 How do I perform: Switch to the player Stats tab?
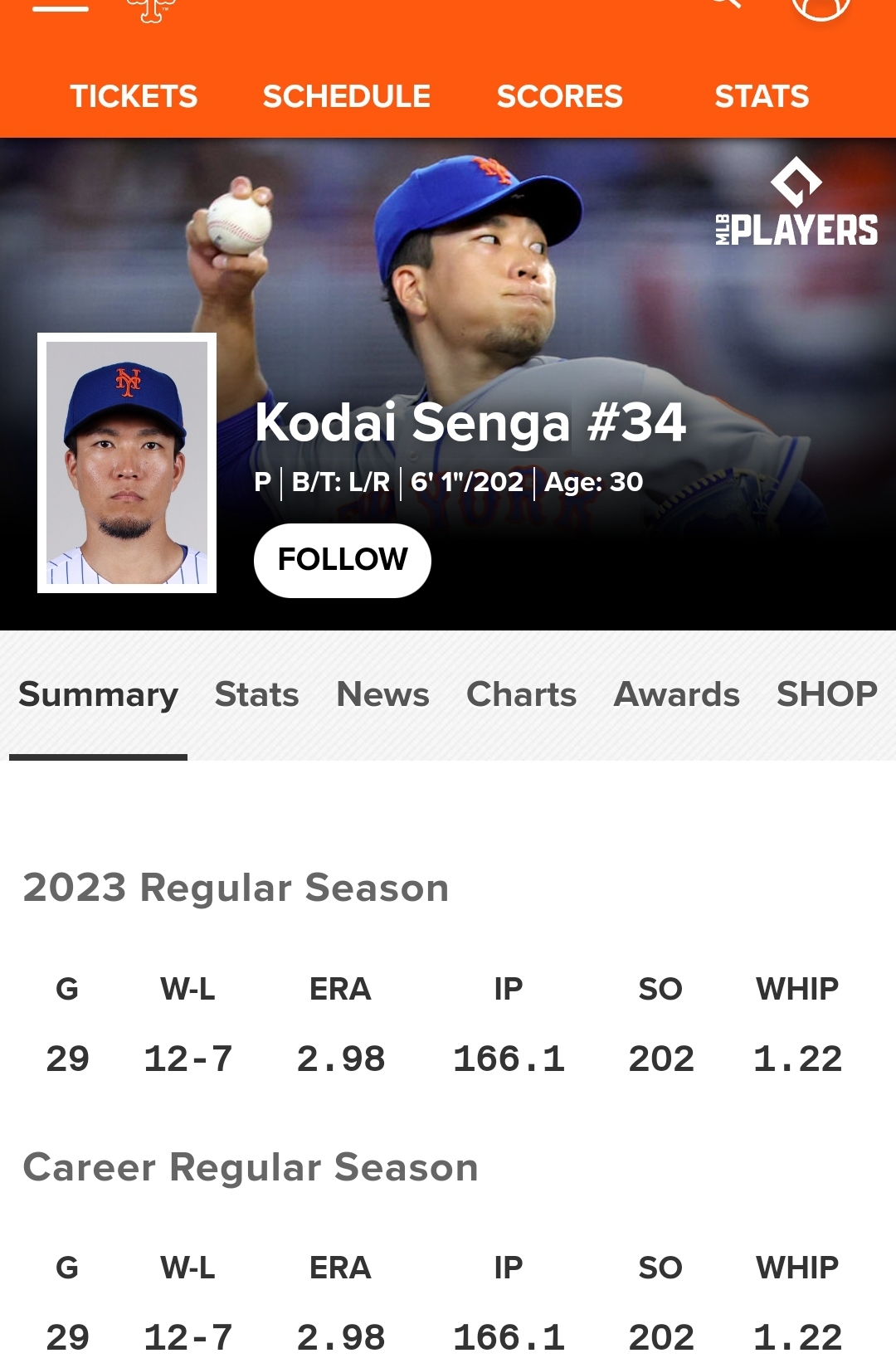pos(256,694)
